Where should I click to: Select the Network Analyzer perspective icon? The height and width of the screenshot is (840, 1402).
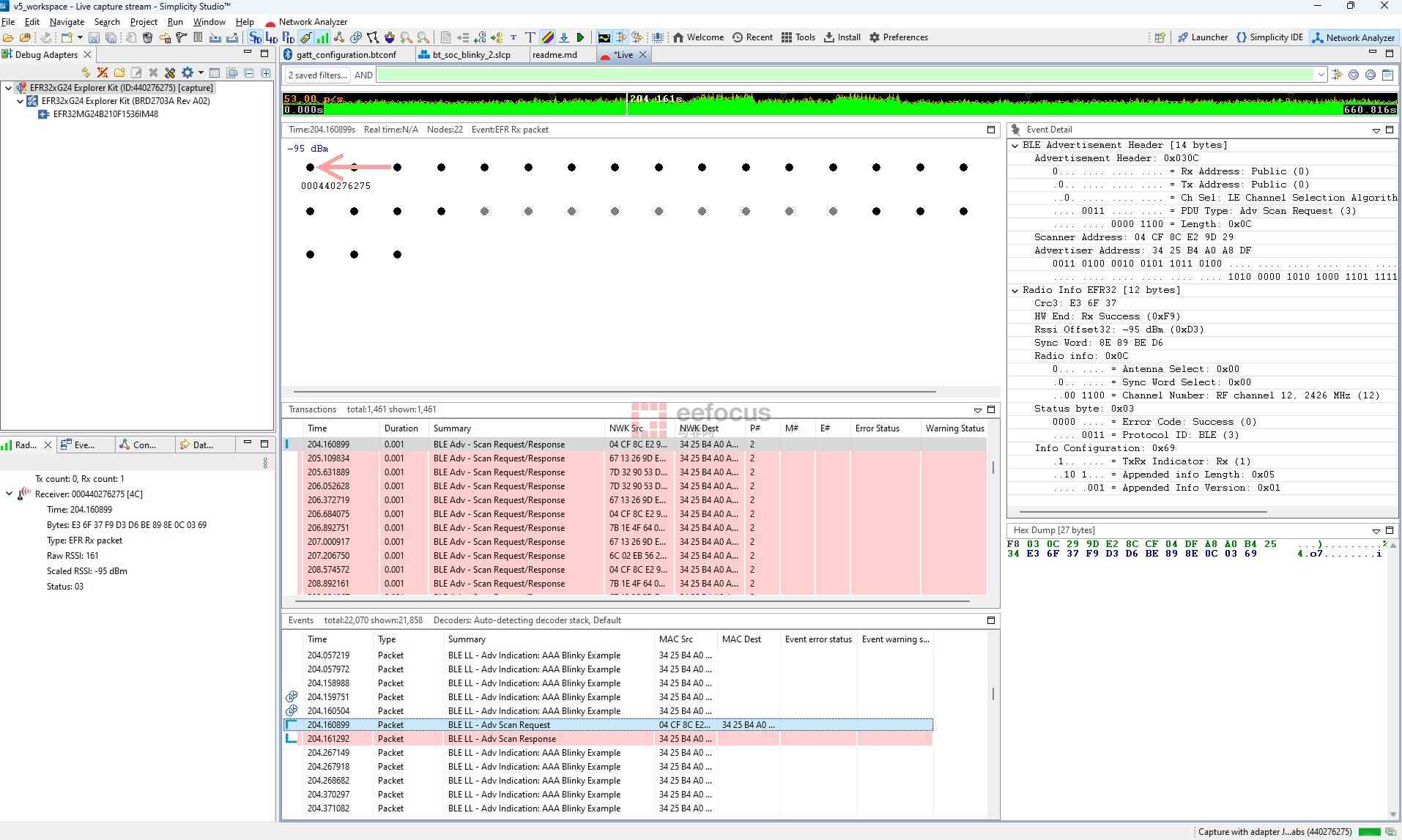[x=1318, y=37]
